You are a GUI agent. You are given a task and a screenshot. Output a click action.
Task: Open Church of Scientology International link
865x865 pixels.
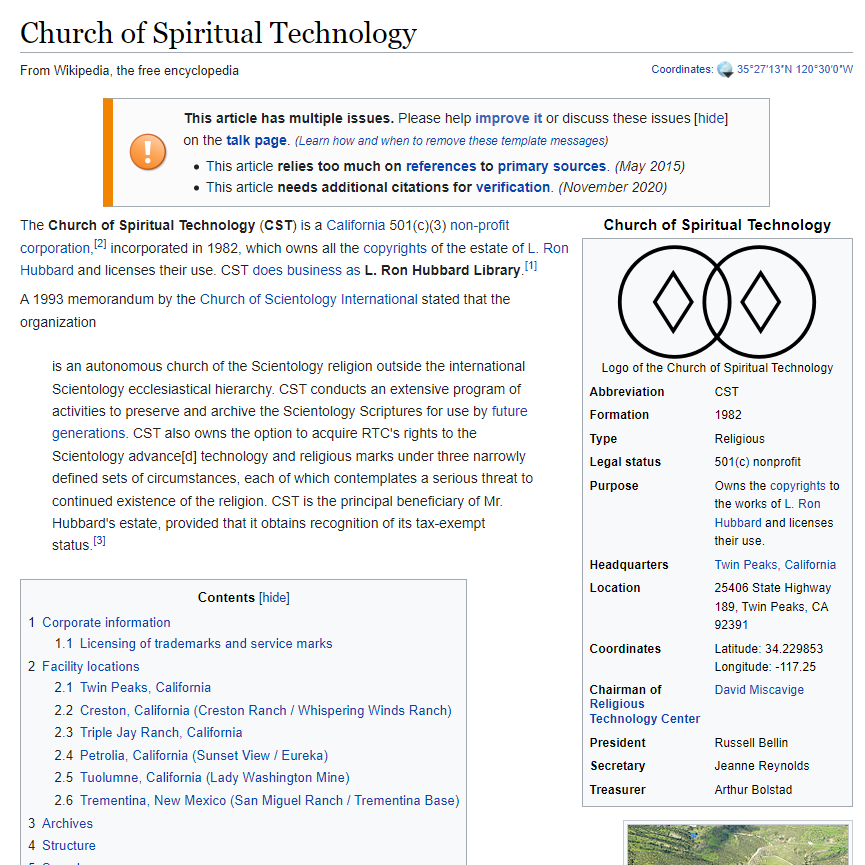click(x=308, y=300)
